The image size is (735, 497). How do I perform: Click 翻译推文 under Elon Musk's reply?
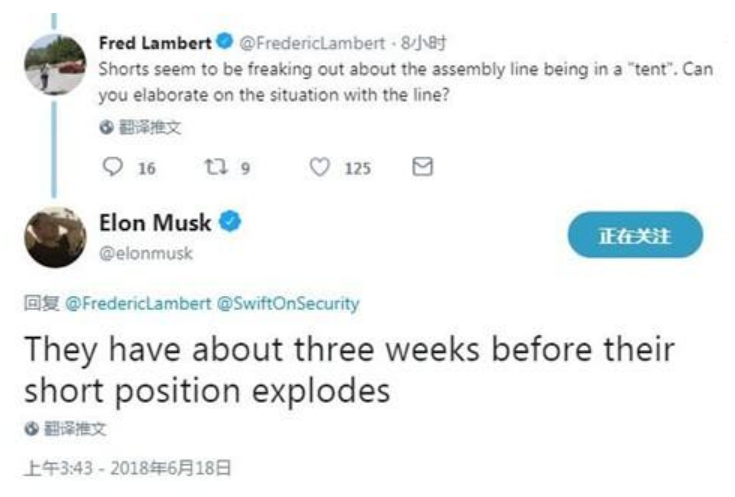(75, 428)
